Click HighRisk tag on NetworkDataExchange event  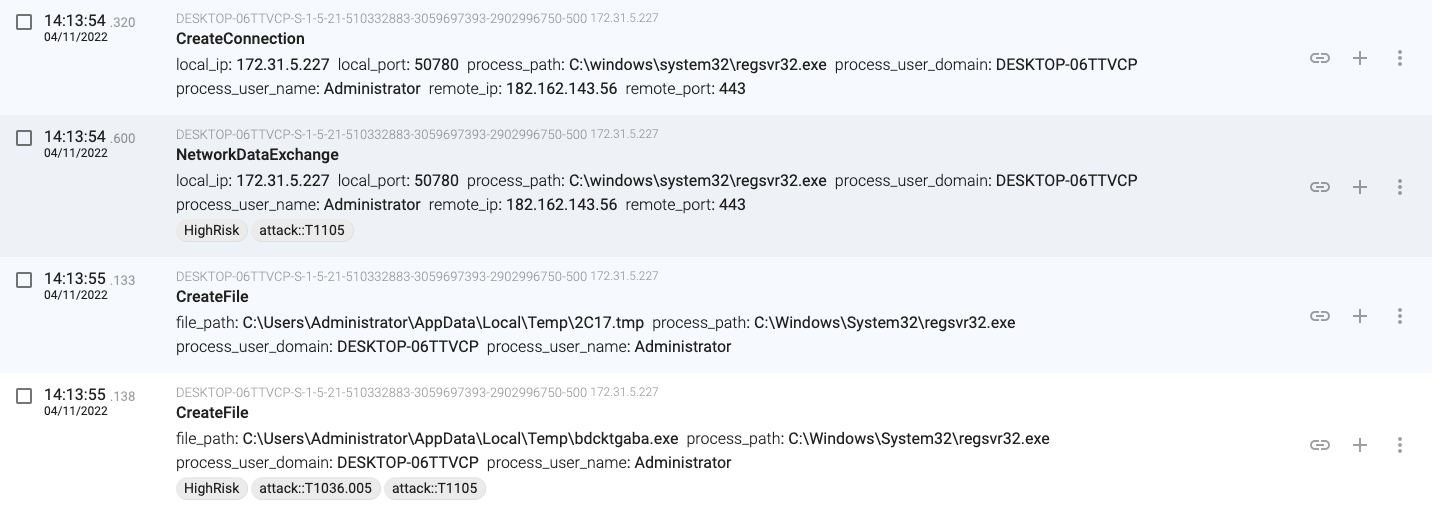(212, 231)
